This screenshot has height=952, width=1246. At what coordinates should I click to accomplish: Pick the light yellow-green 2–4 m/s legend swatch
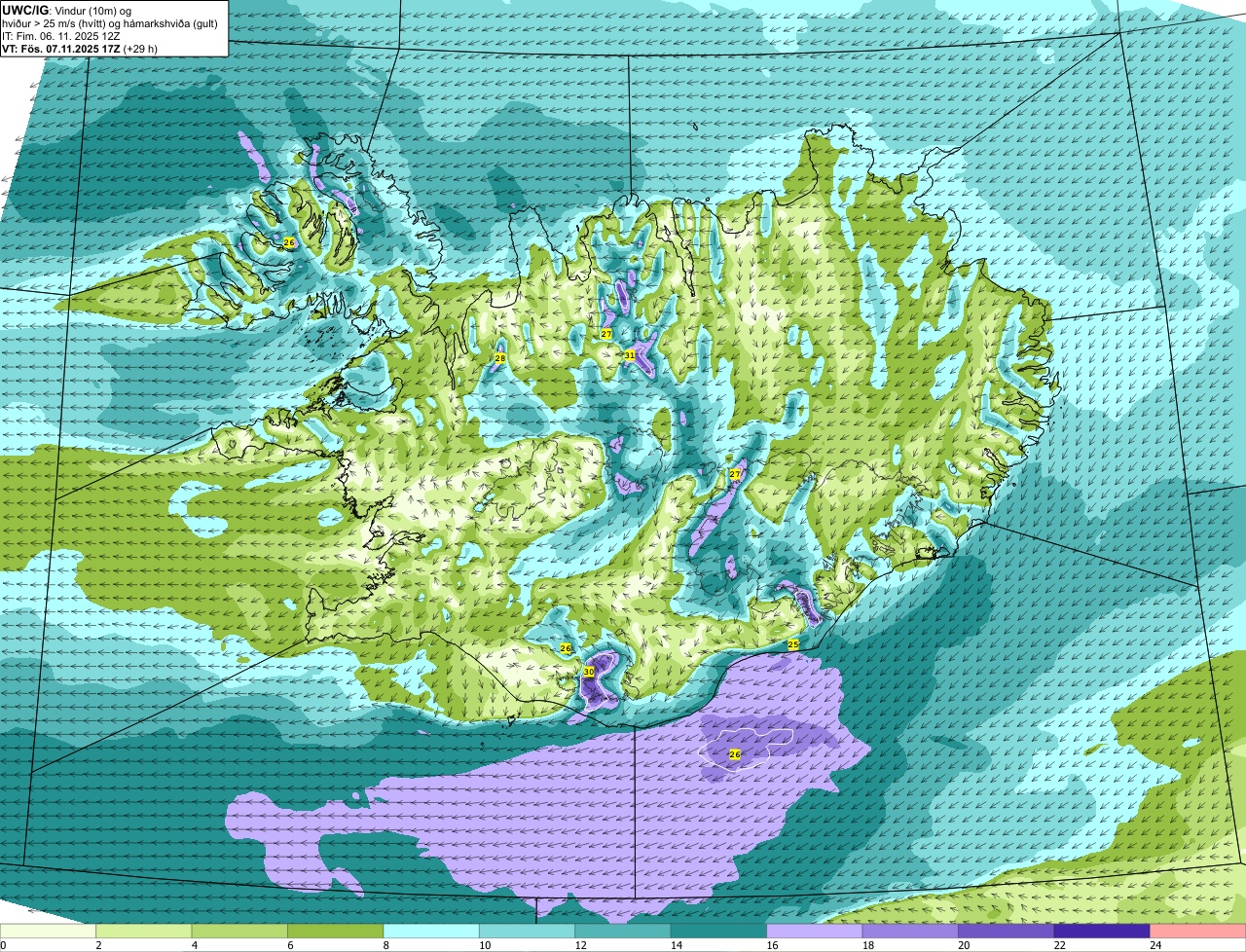point(144,932)
